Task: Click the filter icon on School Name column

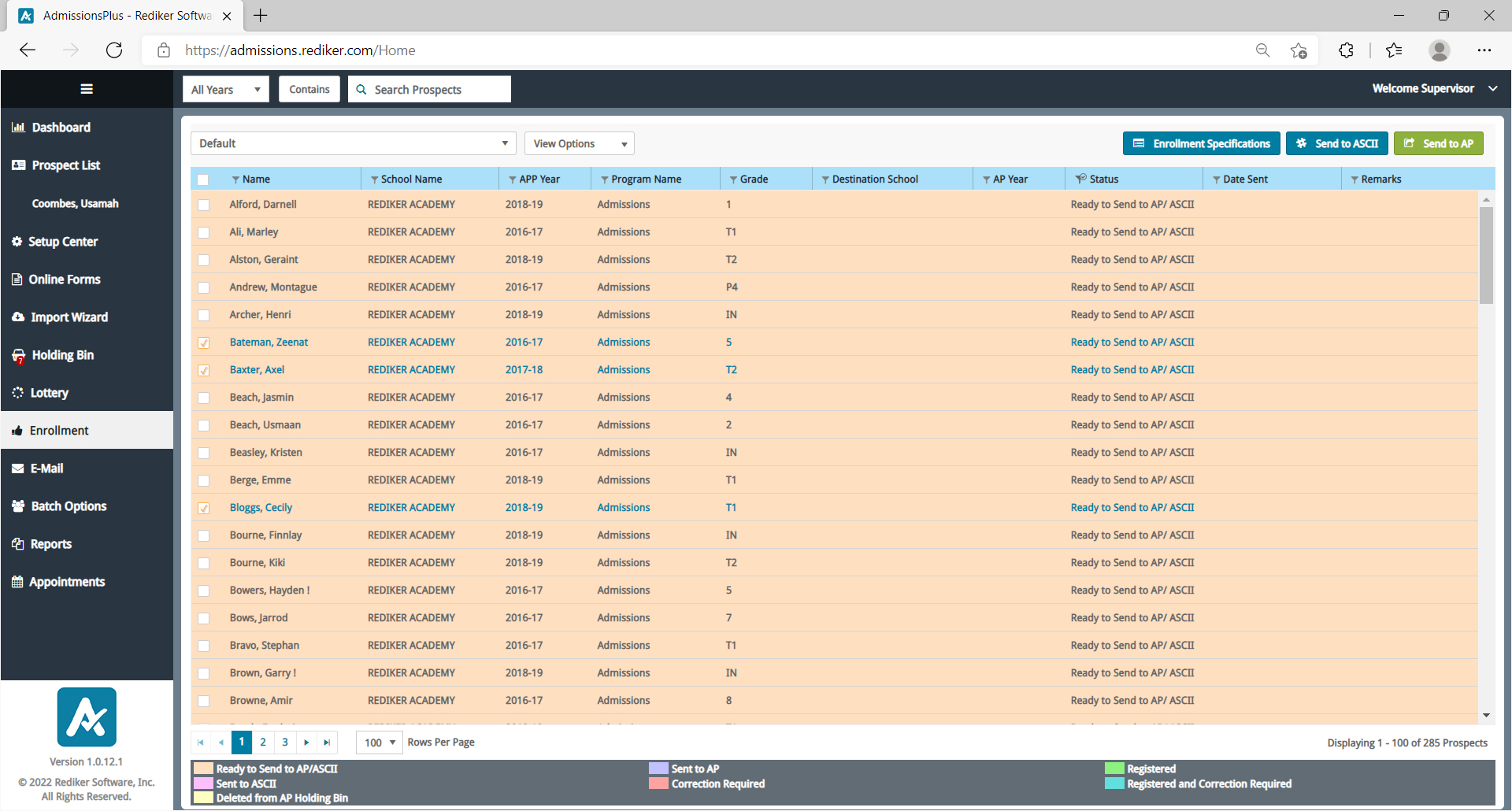Action: [x=374, y=180]
